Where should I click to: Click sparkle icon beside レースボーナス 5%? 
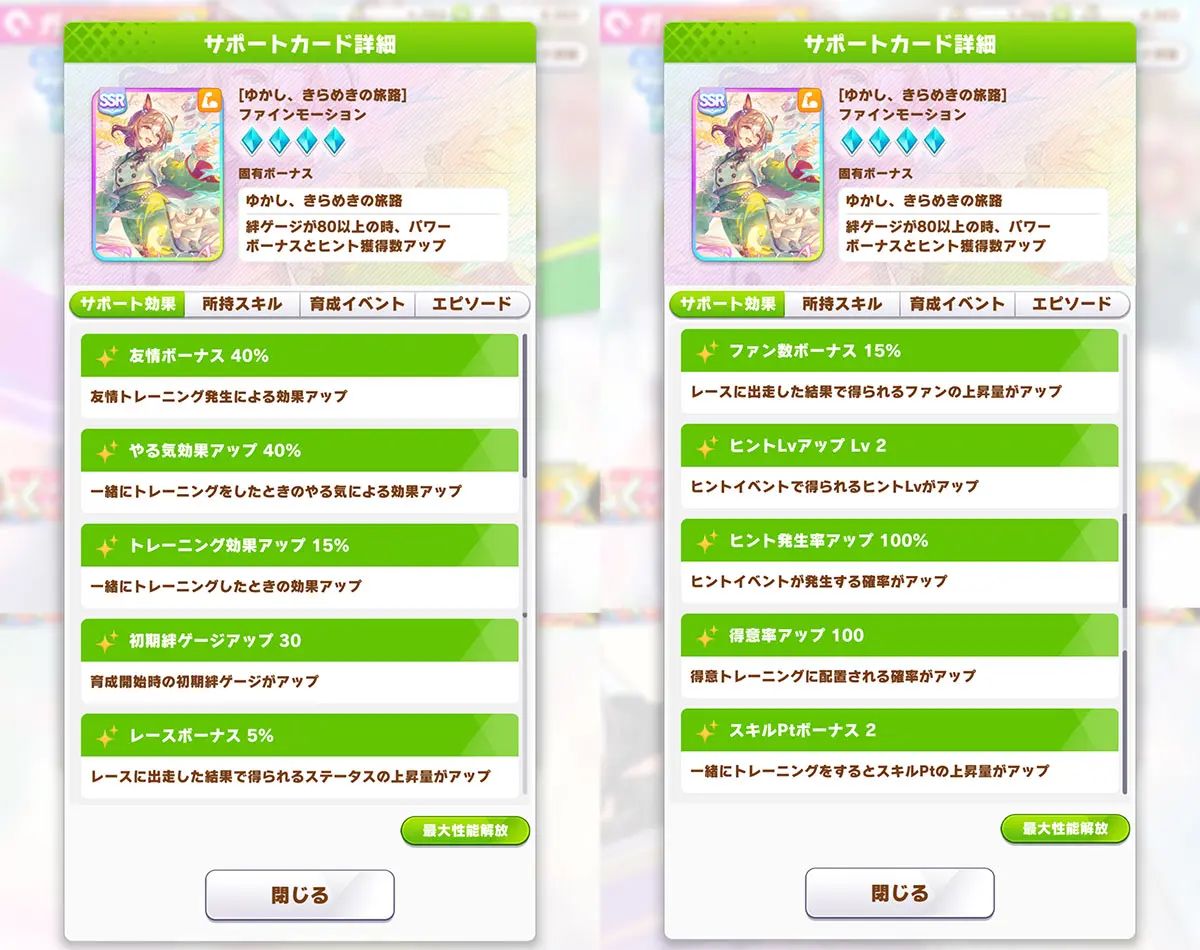[107, 736]
